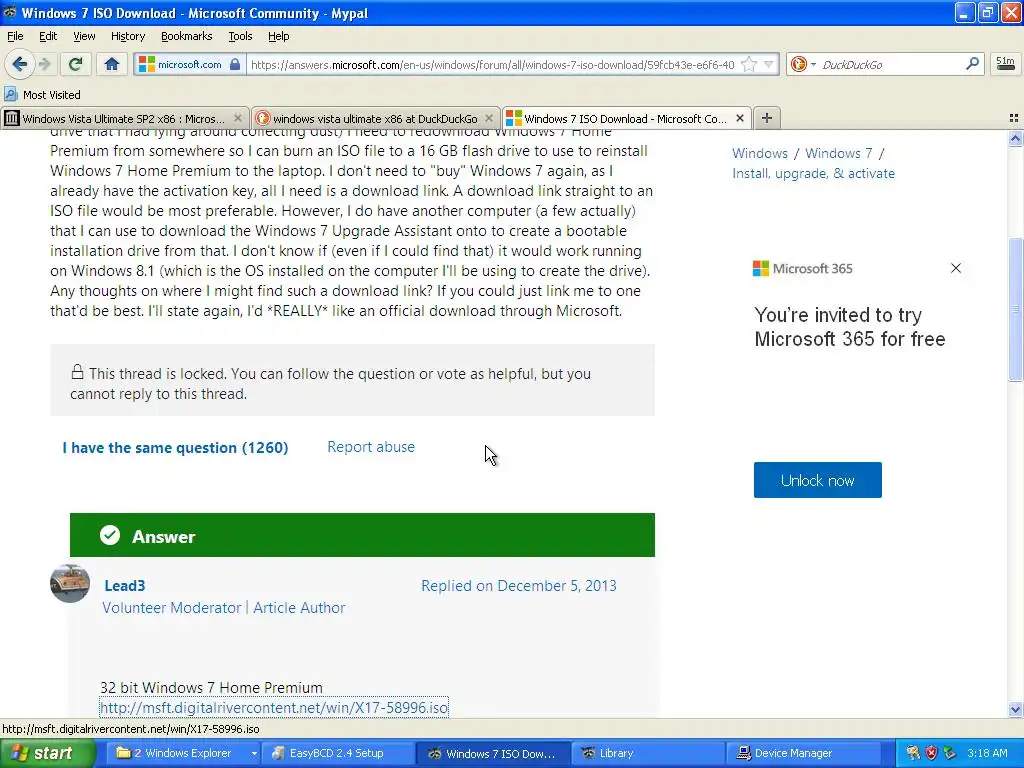Show the tab groups list icon
1024x768 pixels.
click(x=1014, y=118)
